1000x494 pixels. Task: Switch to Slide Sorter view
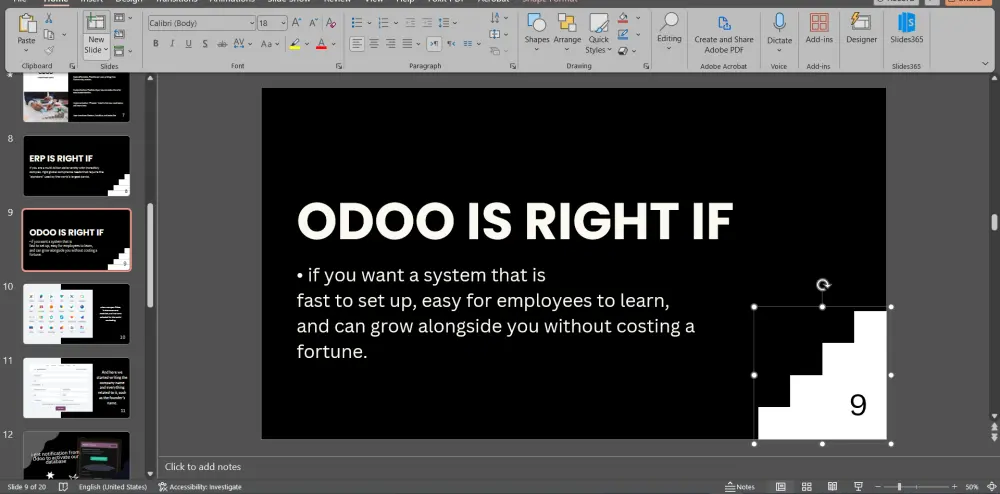click(807, 487)
